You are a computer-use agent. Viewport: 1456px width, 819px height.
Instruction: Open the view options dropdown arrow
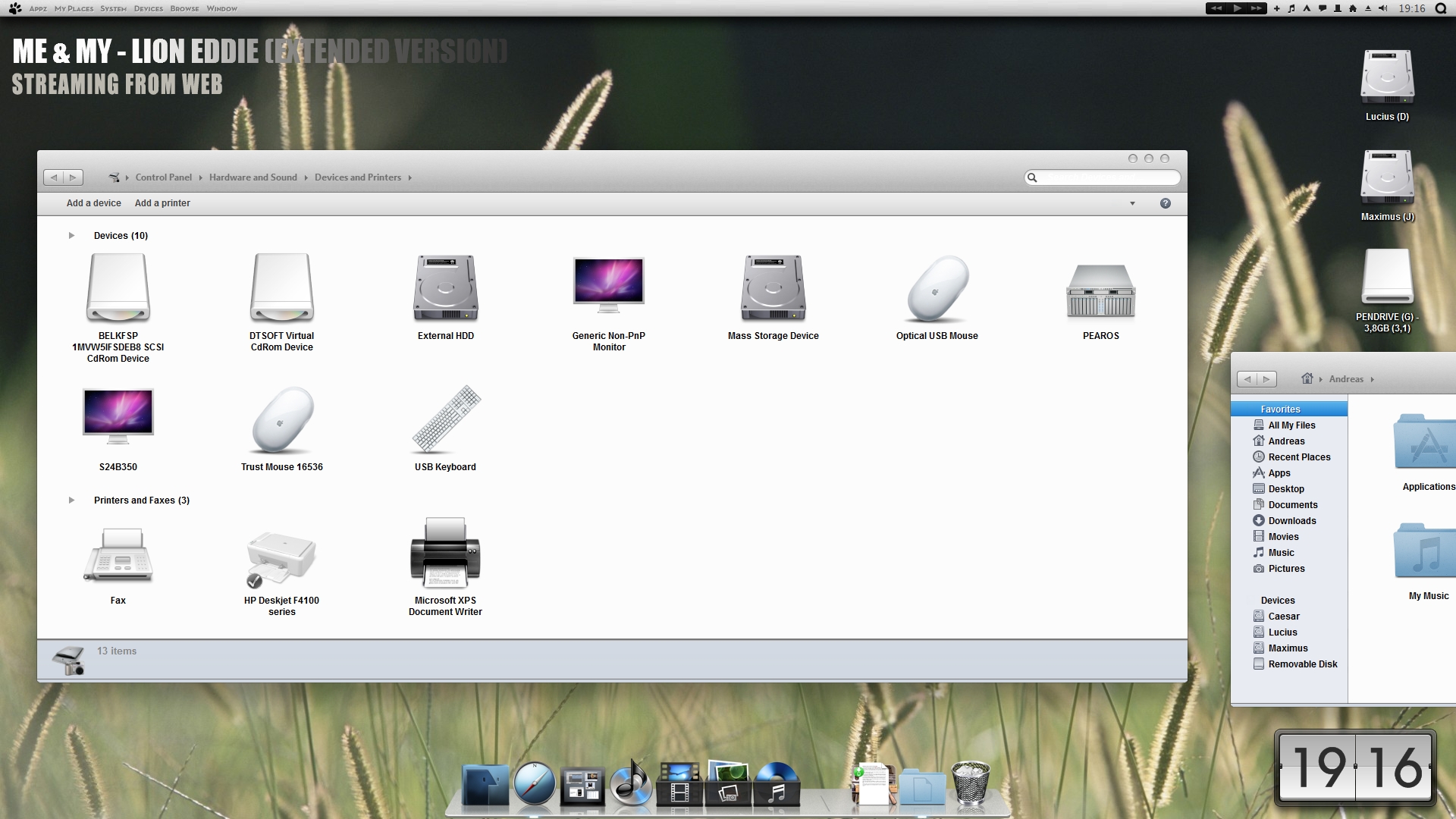point(1132,203)
